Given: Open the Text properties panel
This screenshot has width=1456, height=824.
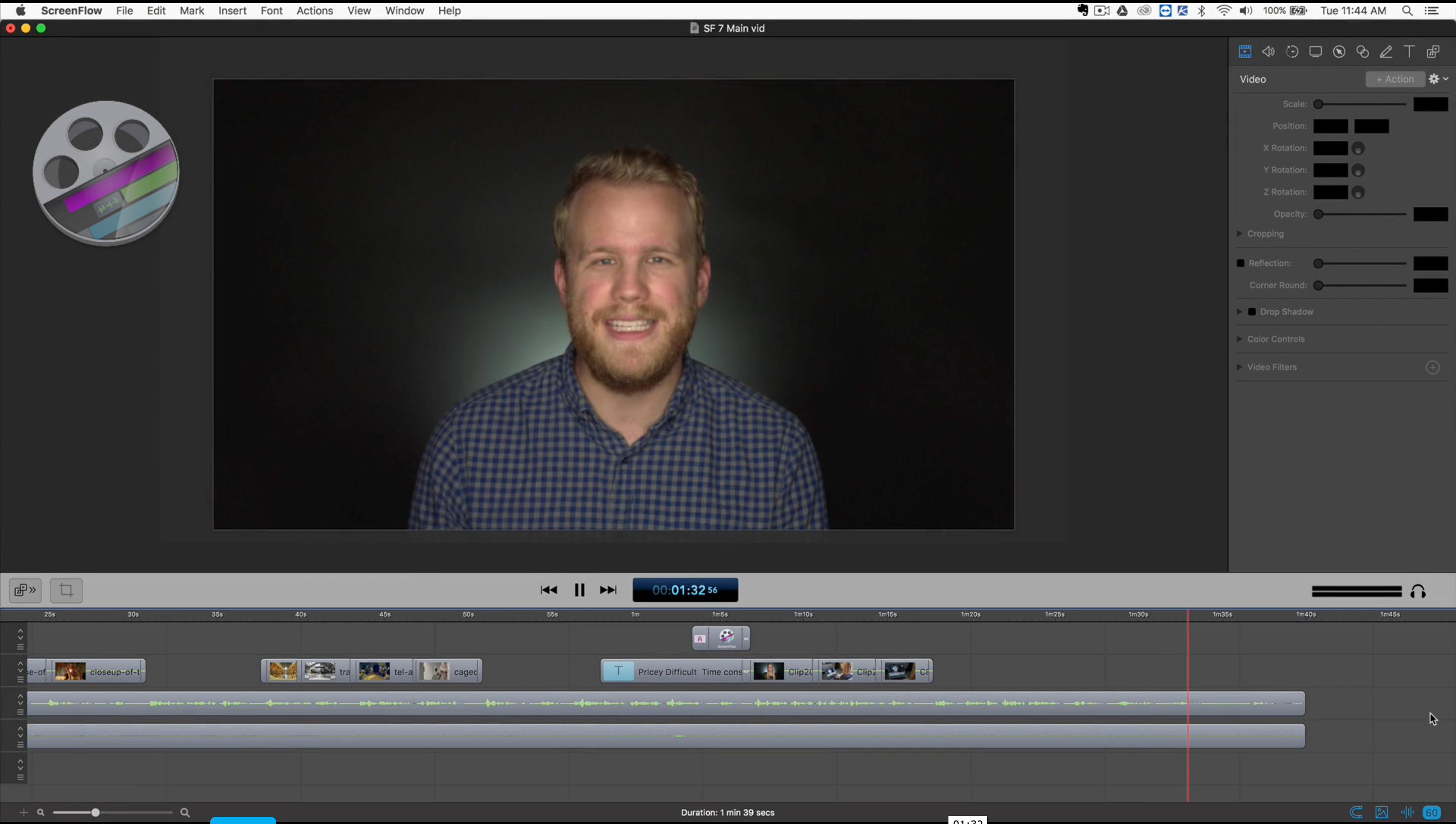Looking at the screenshot, I should 1408,52.
